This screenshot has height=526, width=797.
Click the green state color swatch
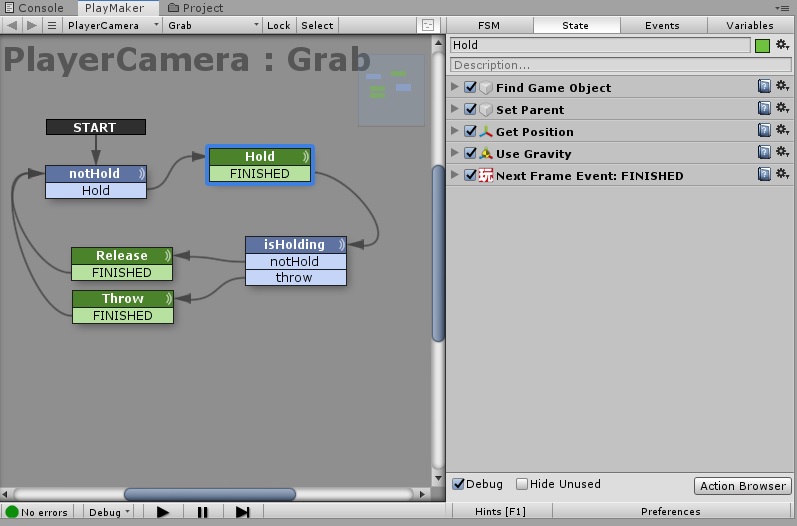[x=762, y=46]
